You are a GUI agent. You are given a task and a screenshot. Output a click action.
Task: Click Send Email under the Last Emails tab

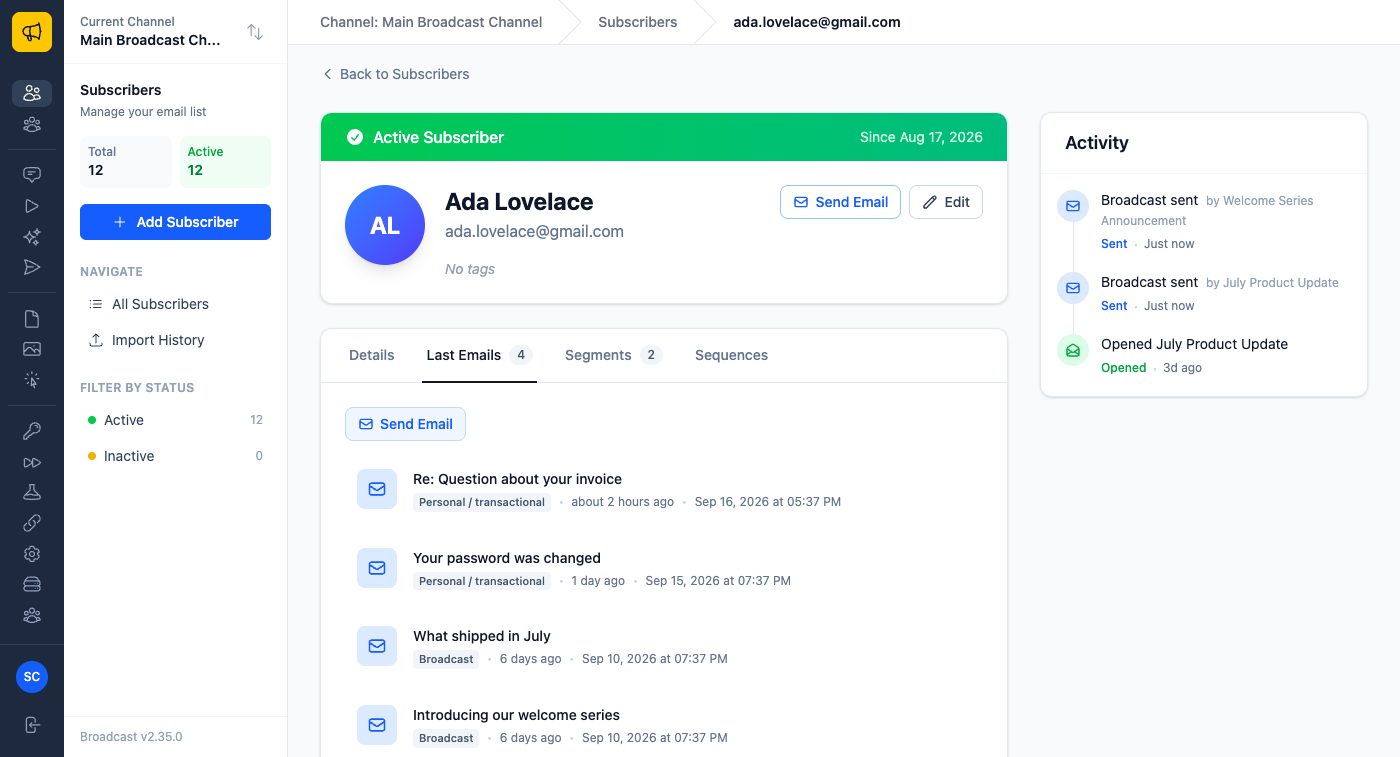[x=405, y=424]
